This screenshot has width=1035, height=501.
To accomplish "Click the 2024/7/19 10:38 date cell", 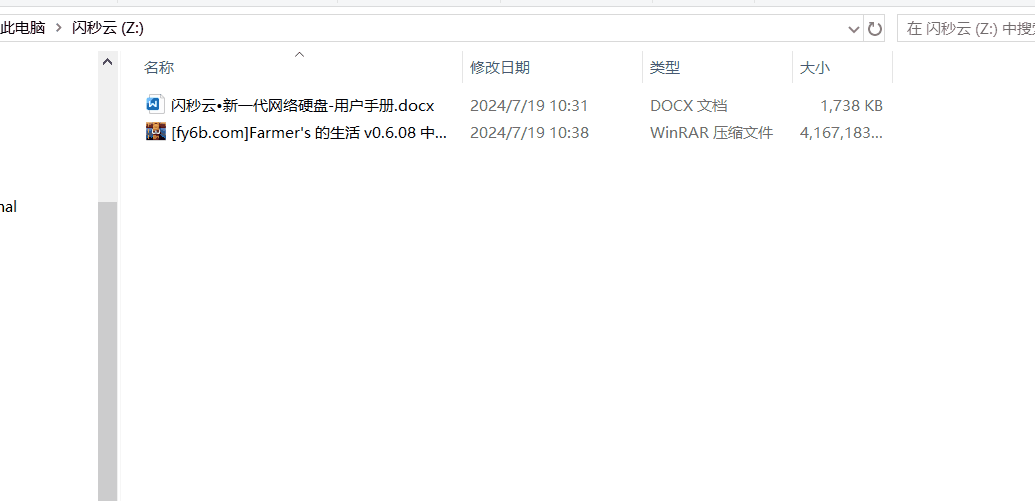I will pos(529,133).
